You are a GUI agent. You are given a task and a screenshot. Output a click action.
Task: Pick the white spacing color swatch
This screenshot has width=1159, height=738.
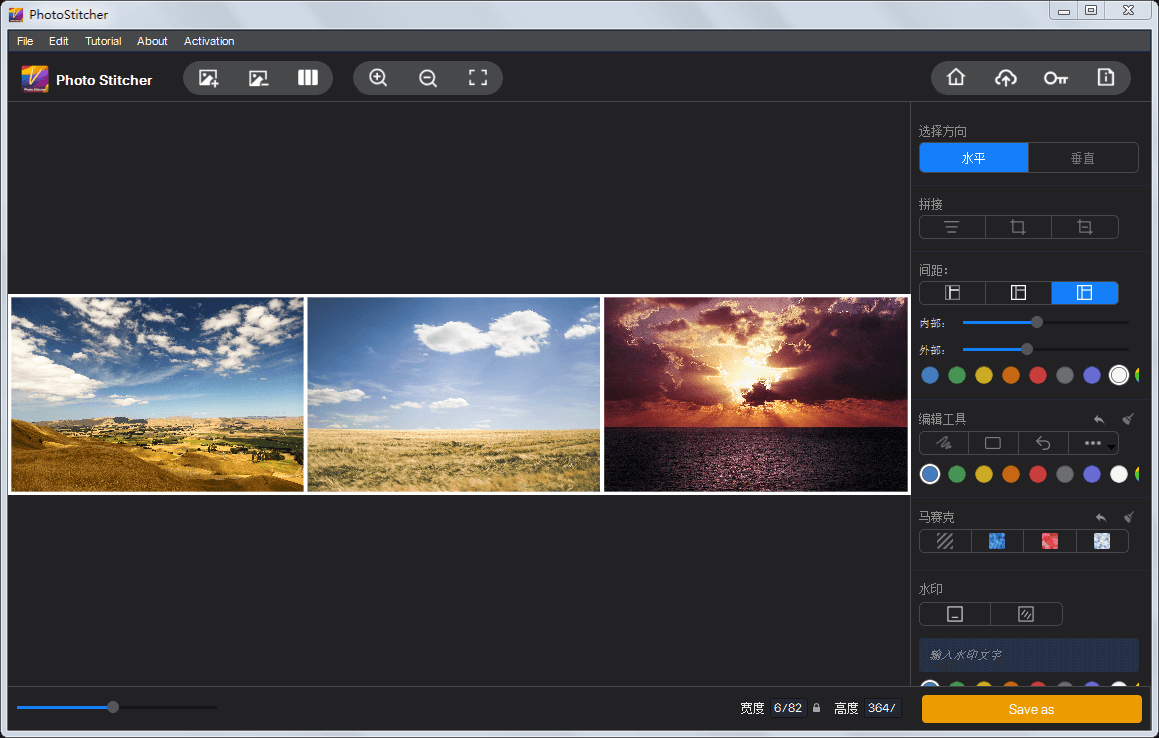(1119, 376)
